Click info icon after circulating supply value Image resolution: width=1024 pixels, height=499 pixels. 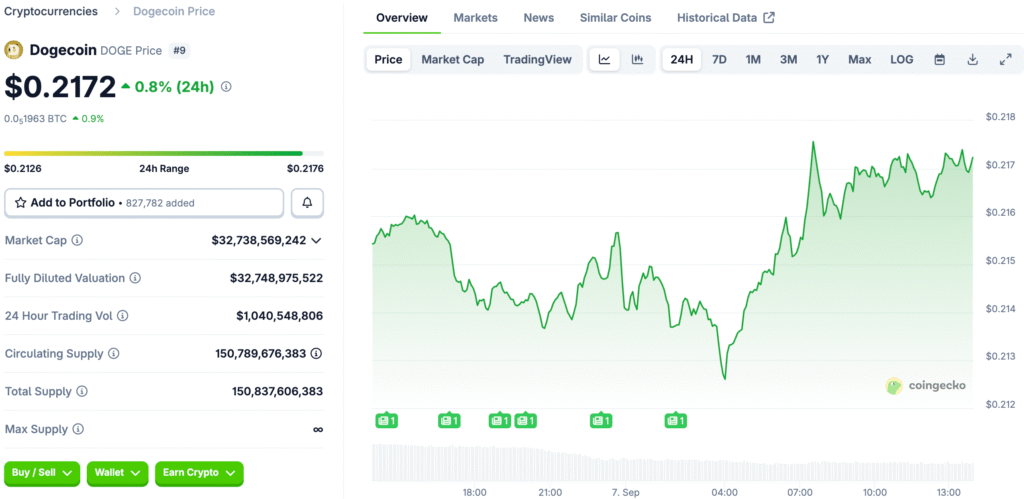coord(316,354)
